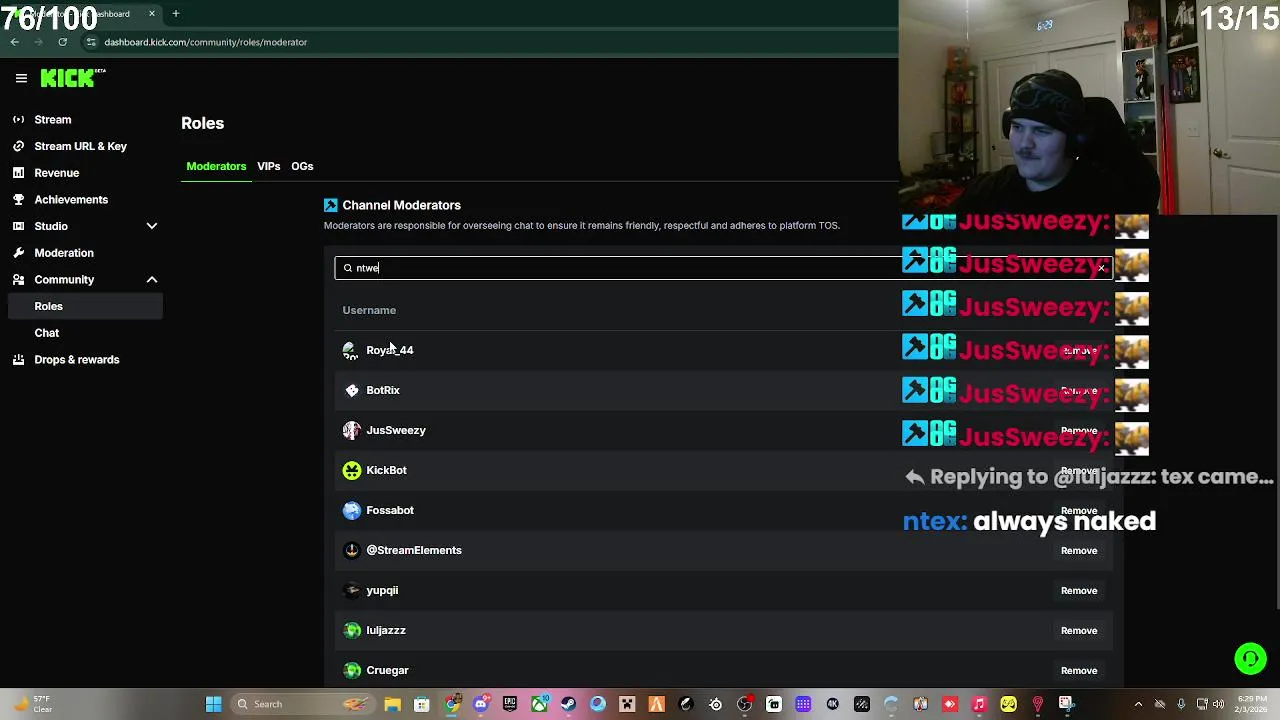
Task: Click StreamElements avatar icon
Action: click(351, 550)
